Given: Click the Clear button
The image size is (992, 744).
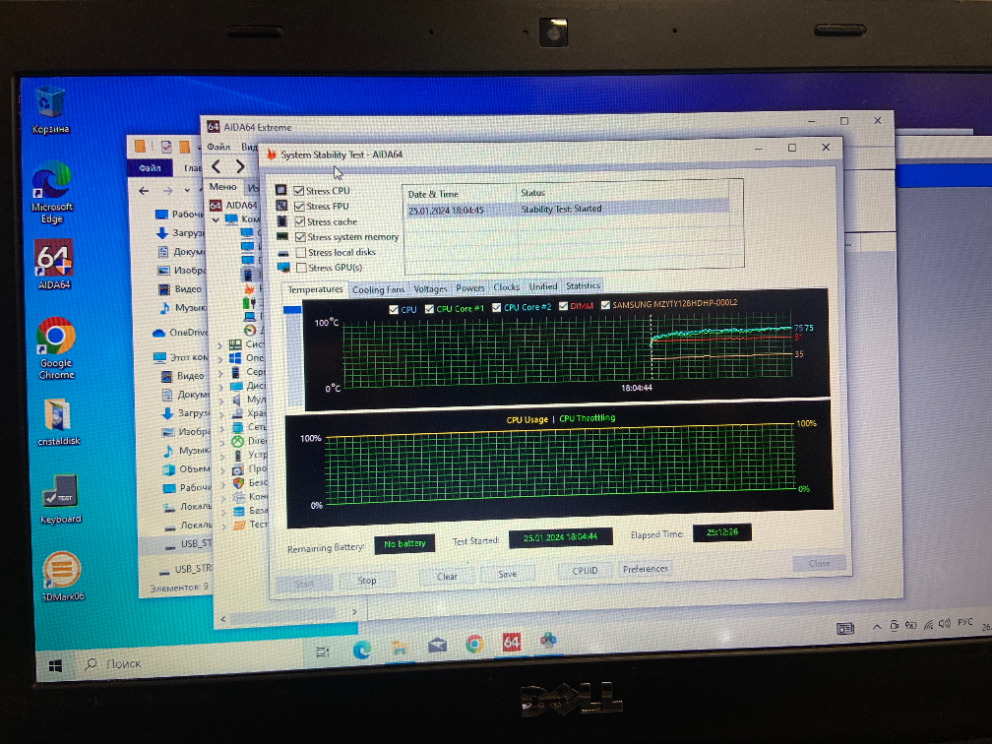Looking at the screenshot, I should tap(447, 576).
